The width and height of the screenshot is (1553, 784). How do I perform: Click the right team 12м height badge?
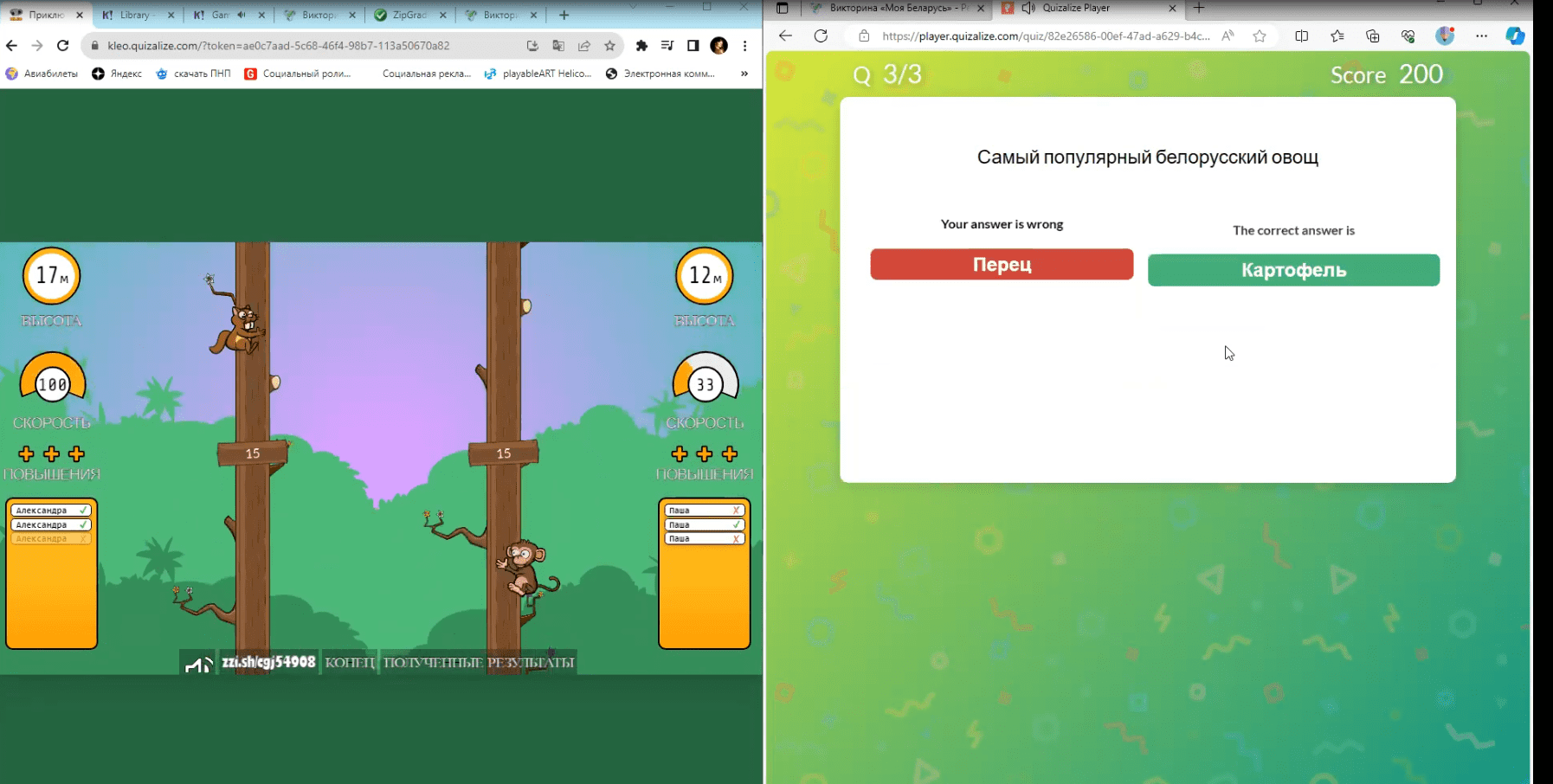[705, 276]
